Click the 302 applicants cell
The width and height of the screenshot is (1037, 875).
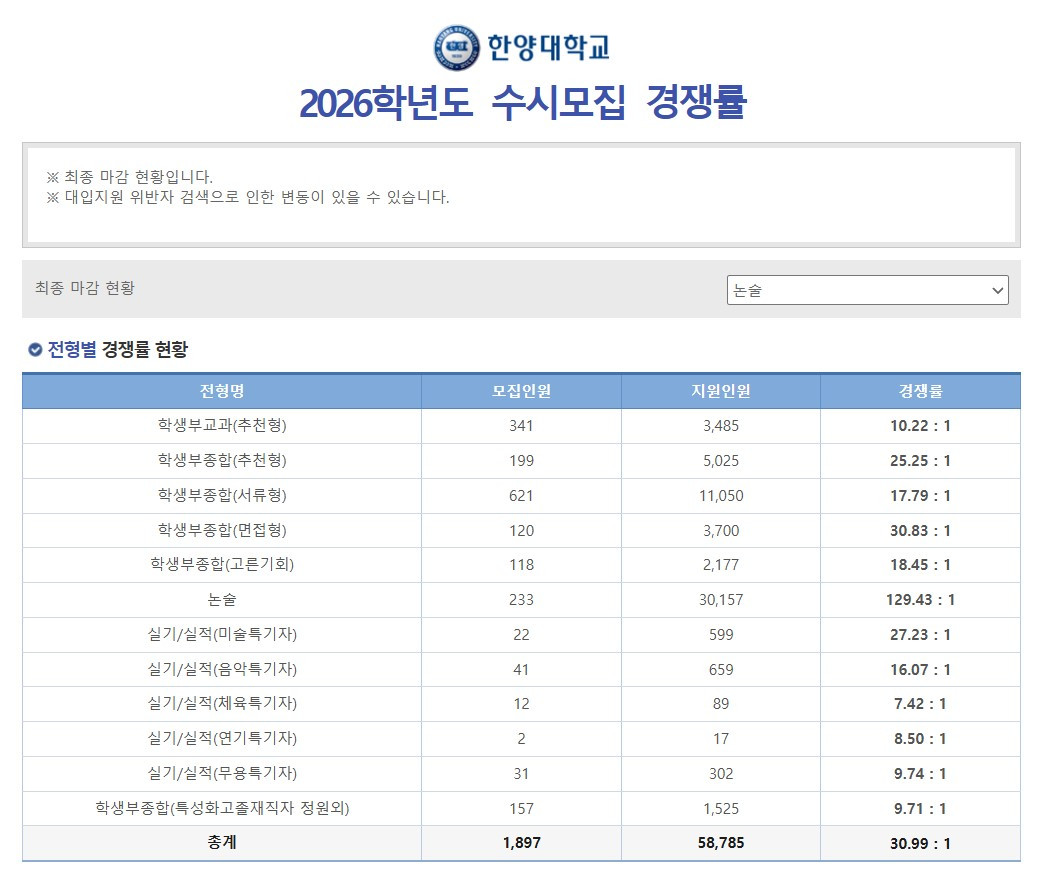tap(721, 774)
